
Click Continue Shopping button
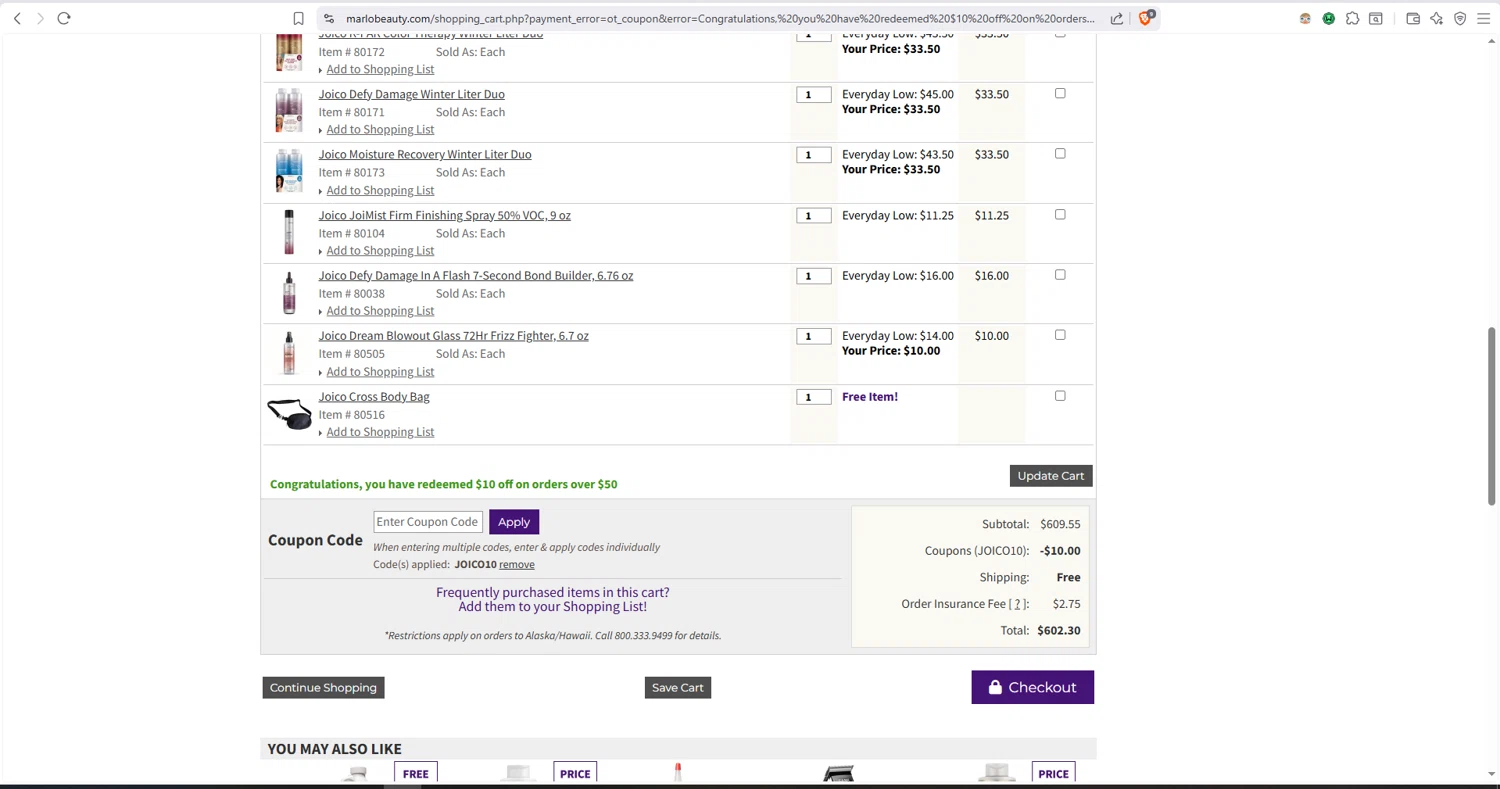point(323,688)
